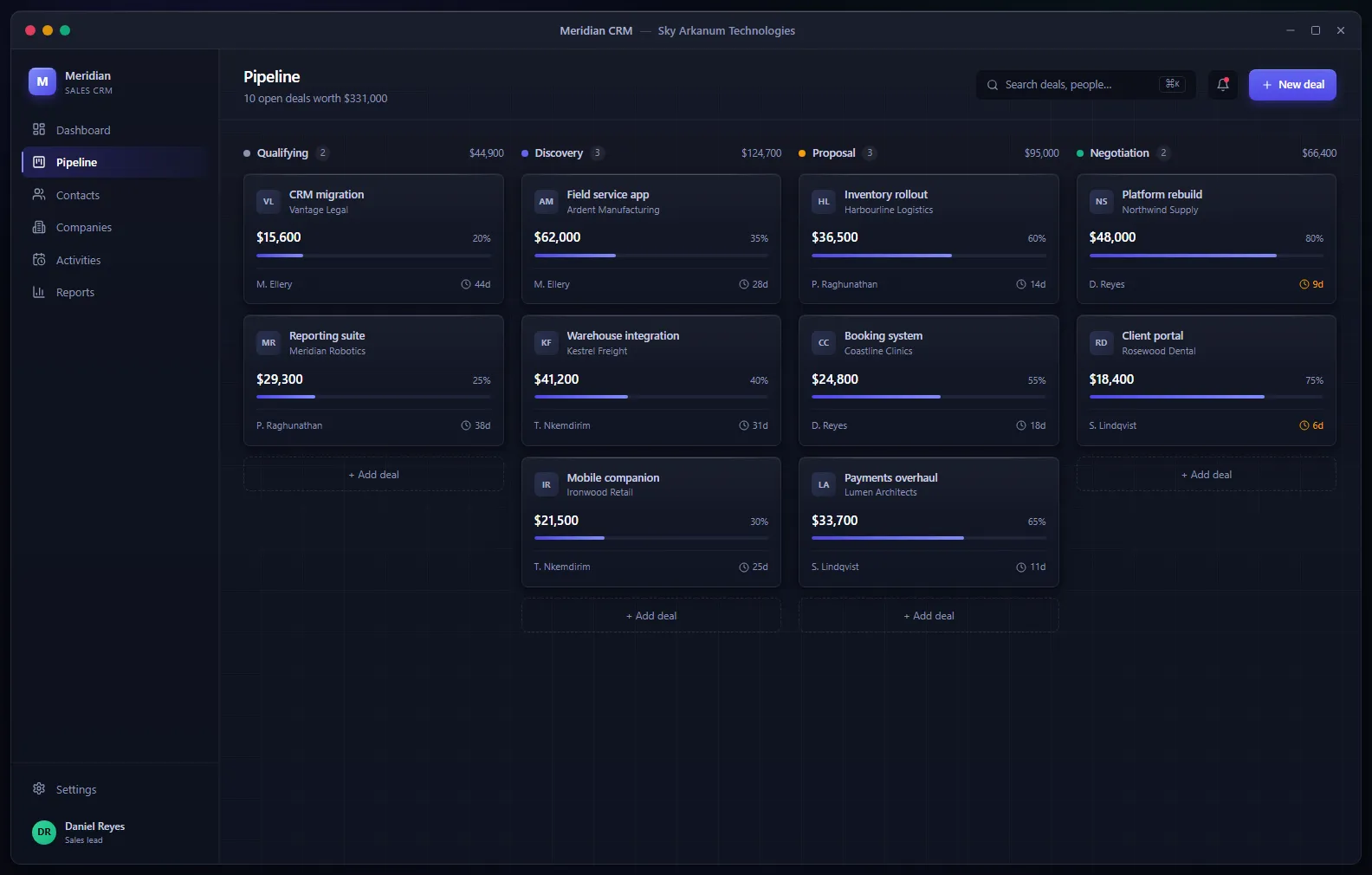Click the Contacts people icon
The image size is (1372, 875).
pyautogui.click(x=39, y=195)
